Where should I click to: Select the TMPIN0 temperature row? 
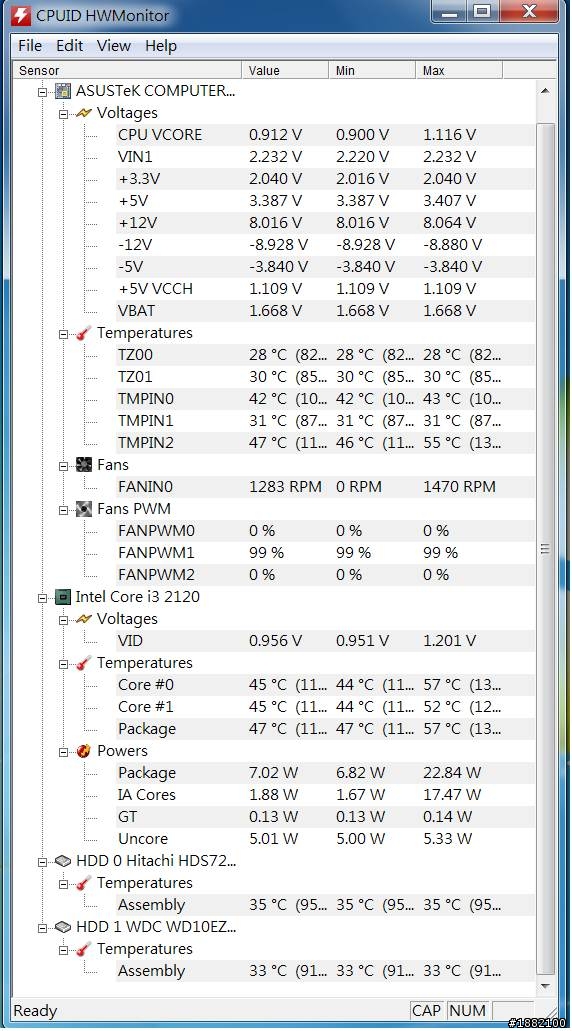325,398
